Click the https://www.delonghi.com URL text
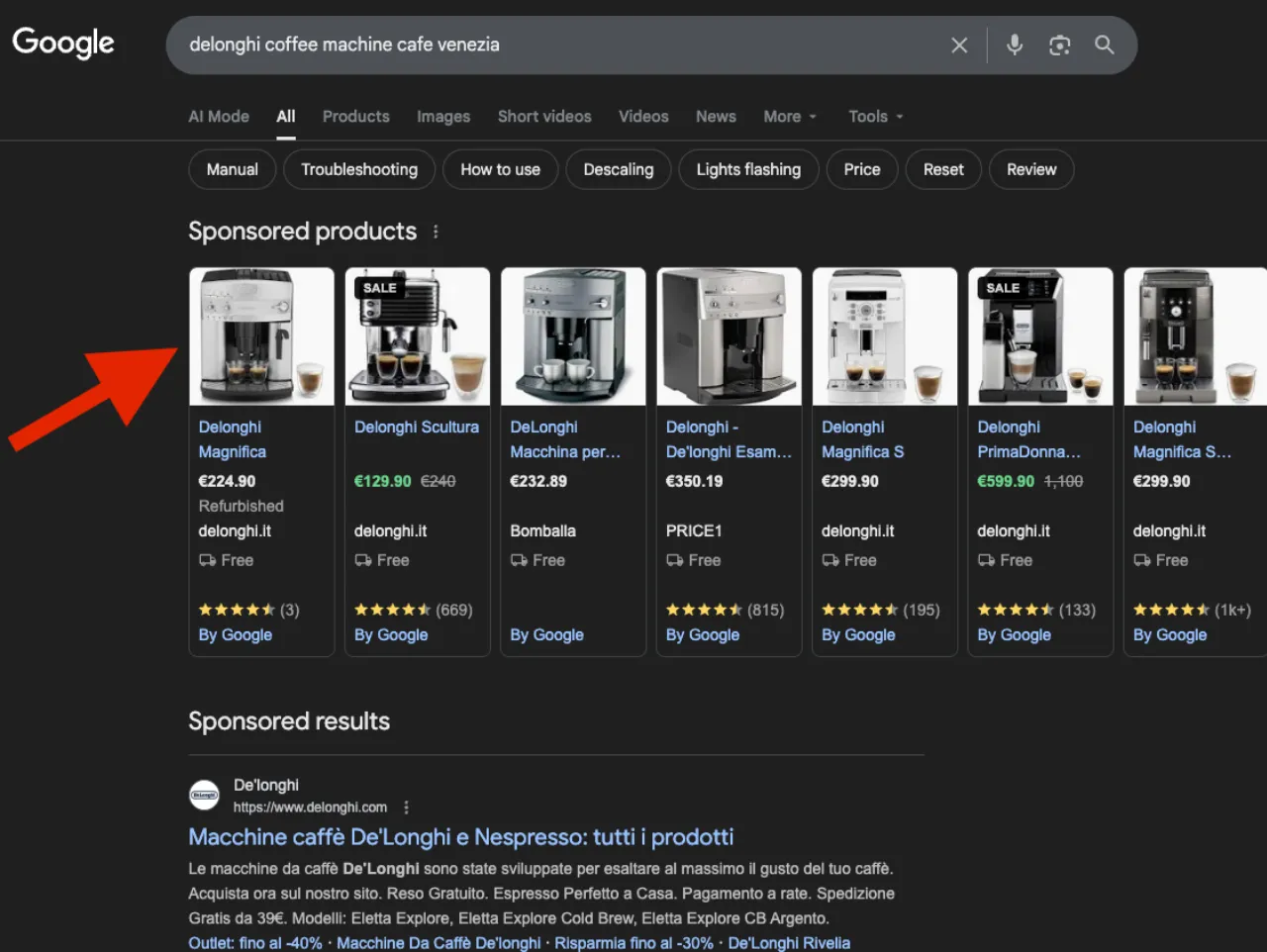 coord(310,808)
